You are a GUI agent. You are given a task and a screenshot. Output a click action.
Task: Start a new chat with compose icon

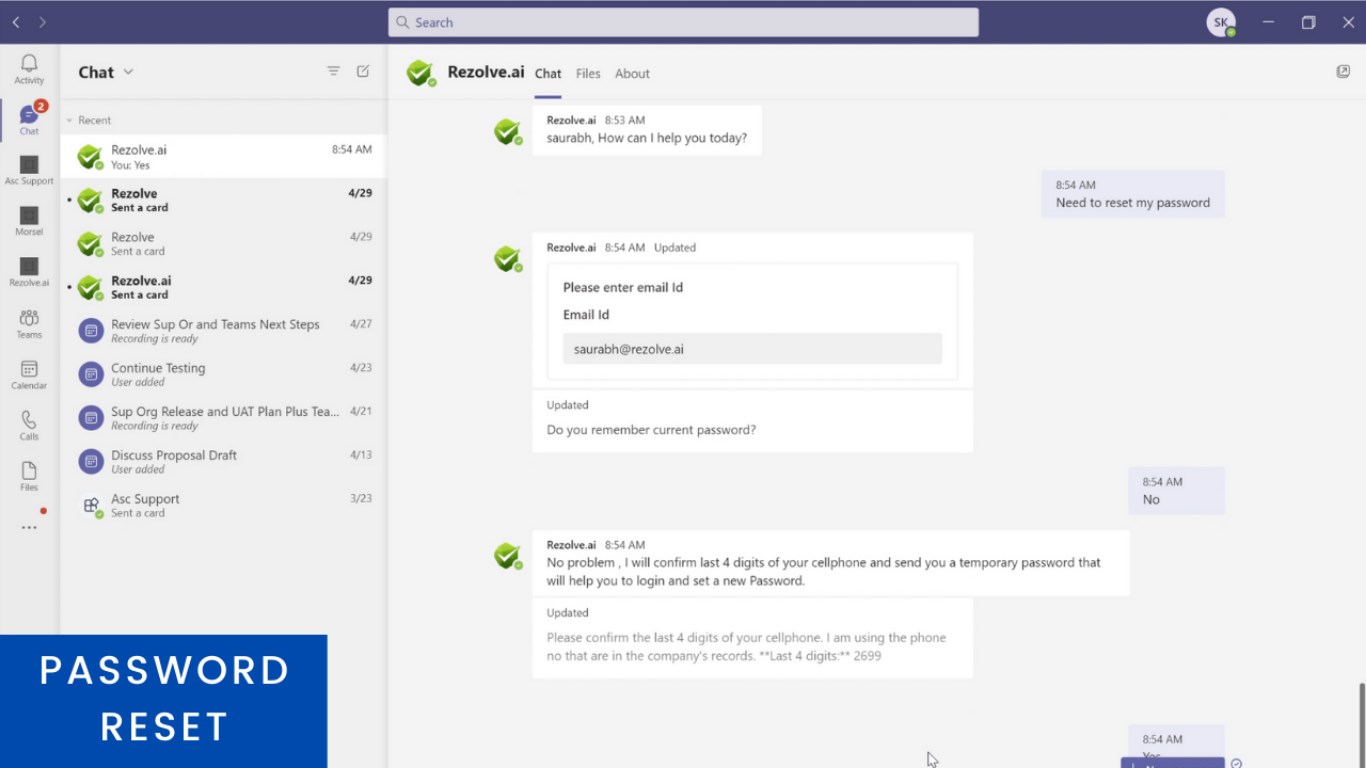(363, 71)
